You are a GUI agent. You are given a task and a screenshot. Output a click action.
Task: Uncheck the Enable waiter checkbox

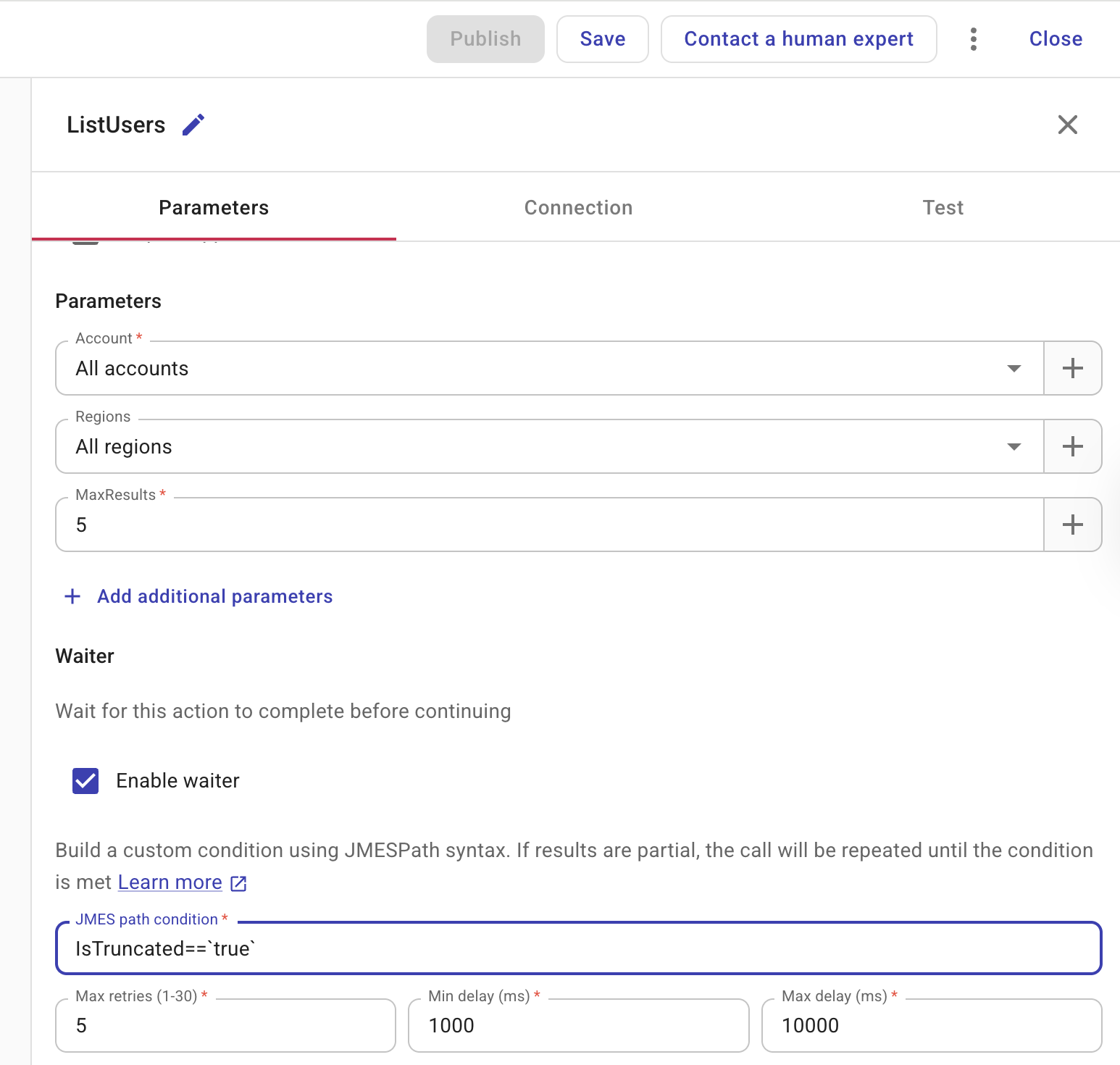pos(85,781)
